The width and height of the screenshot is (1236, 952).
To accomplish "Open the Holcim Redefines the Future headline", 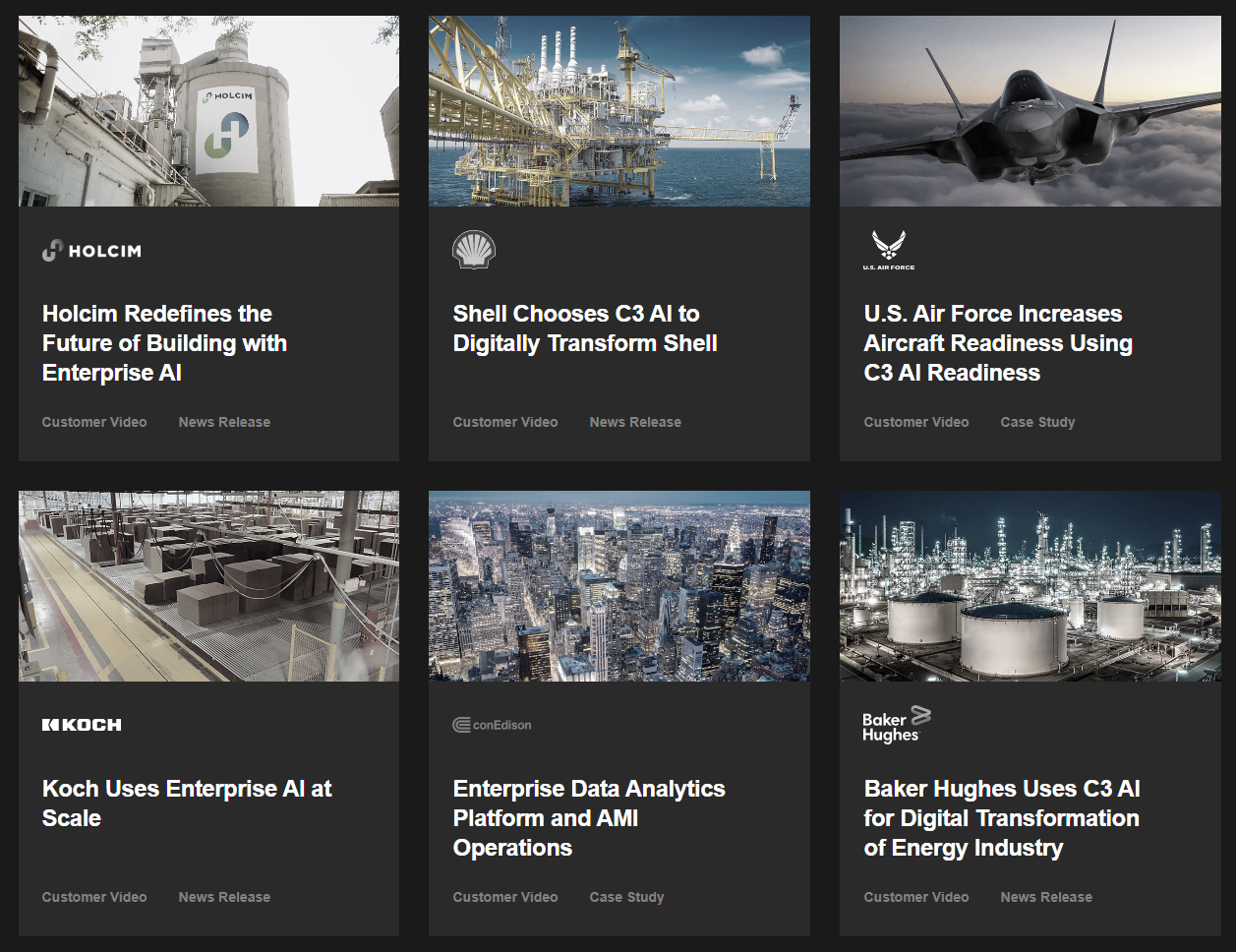I will pos(164,343).
